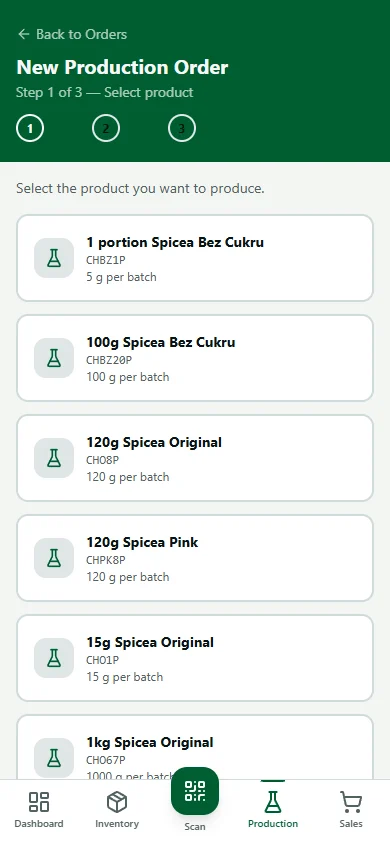Click the Production flask icon in bottom navigation
This screenshot has width=390, height=844.
273,801
